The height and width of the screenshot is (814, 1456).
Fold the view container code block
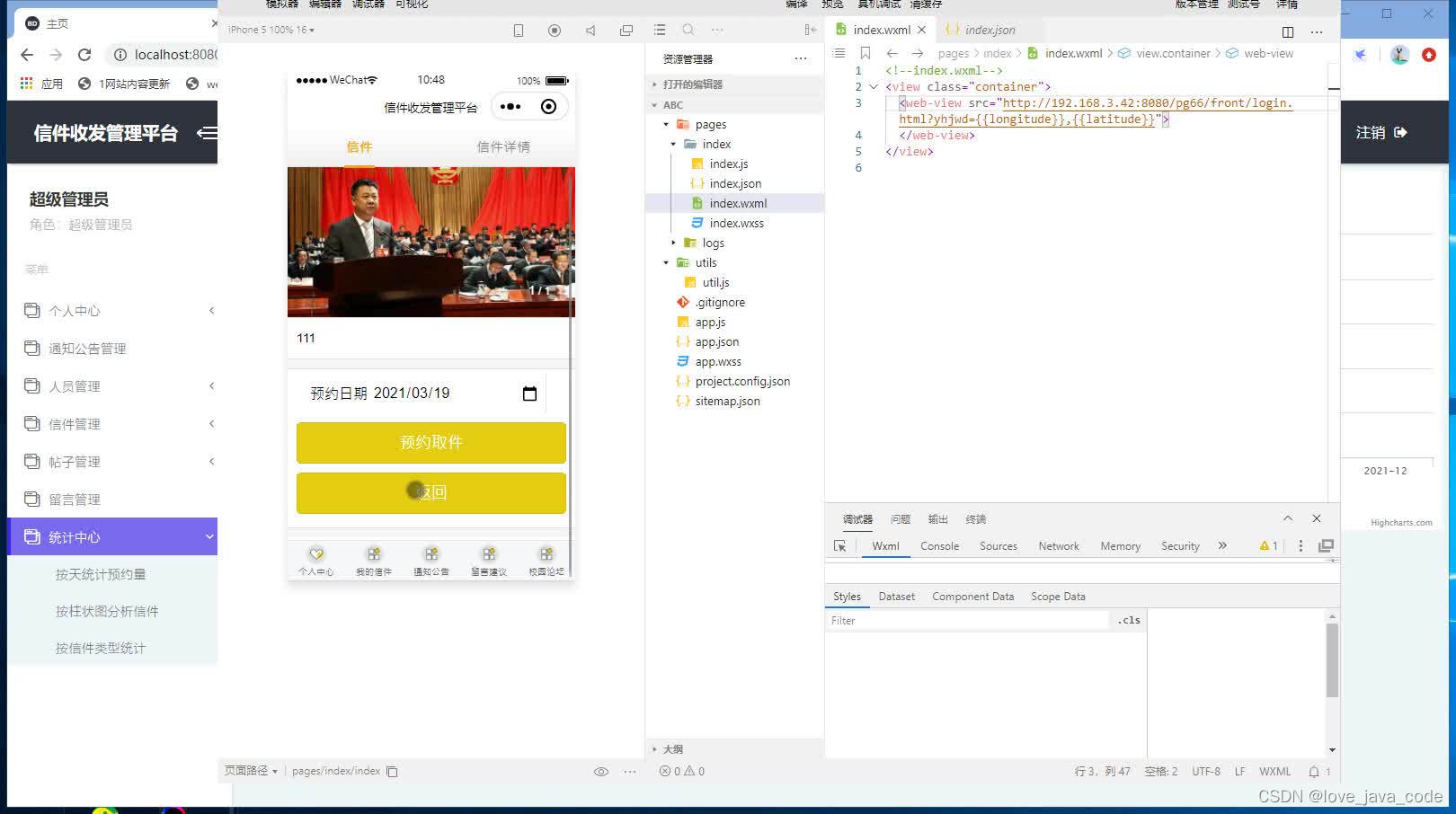pos(873,87)
